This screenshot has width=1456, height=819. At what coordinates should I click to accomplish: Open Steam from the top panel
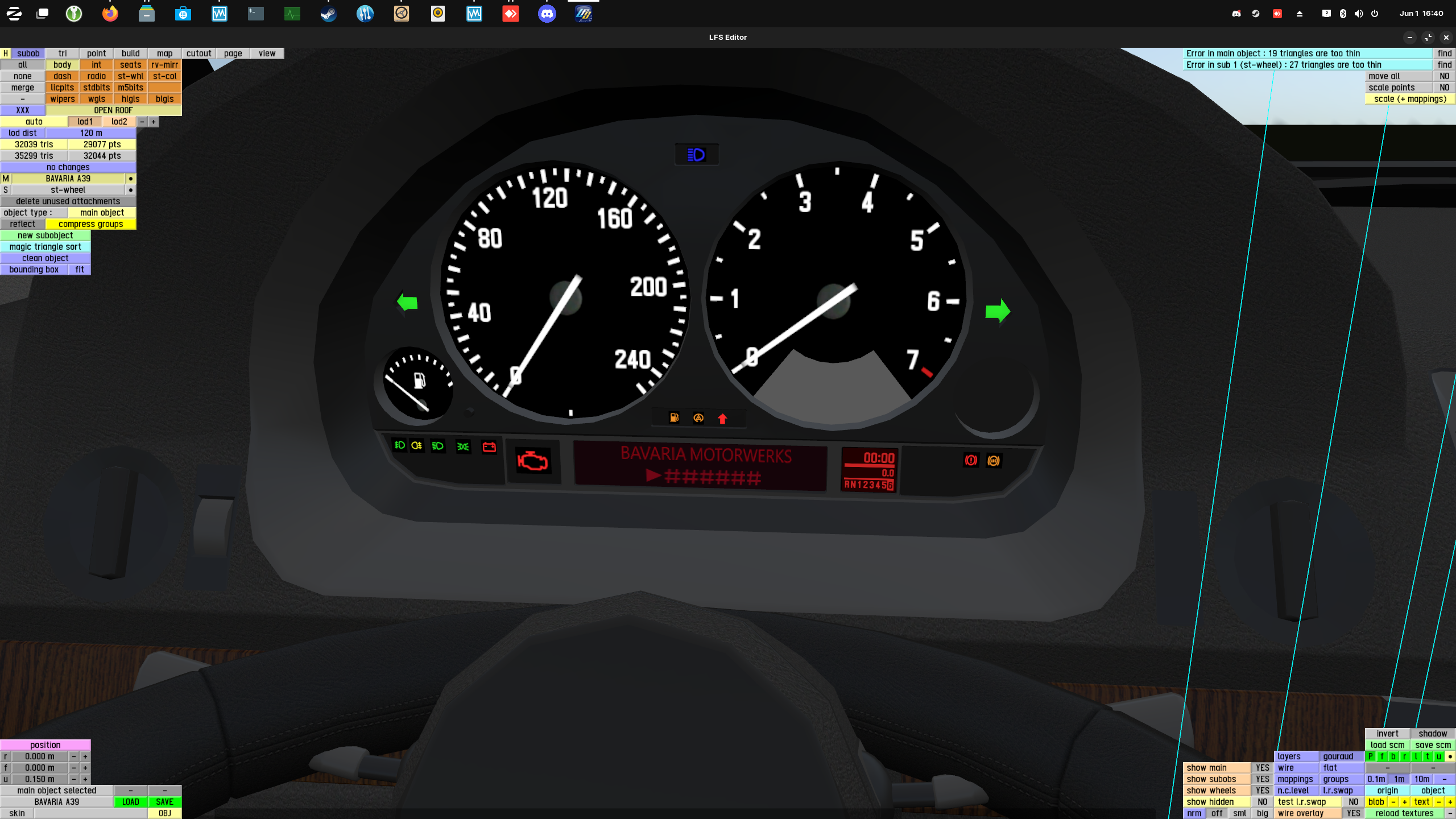point(329,14)
